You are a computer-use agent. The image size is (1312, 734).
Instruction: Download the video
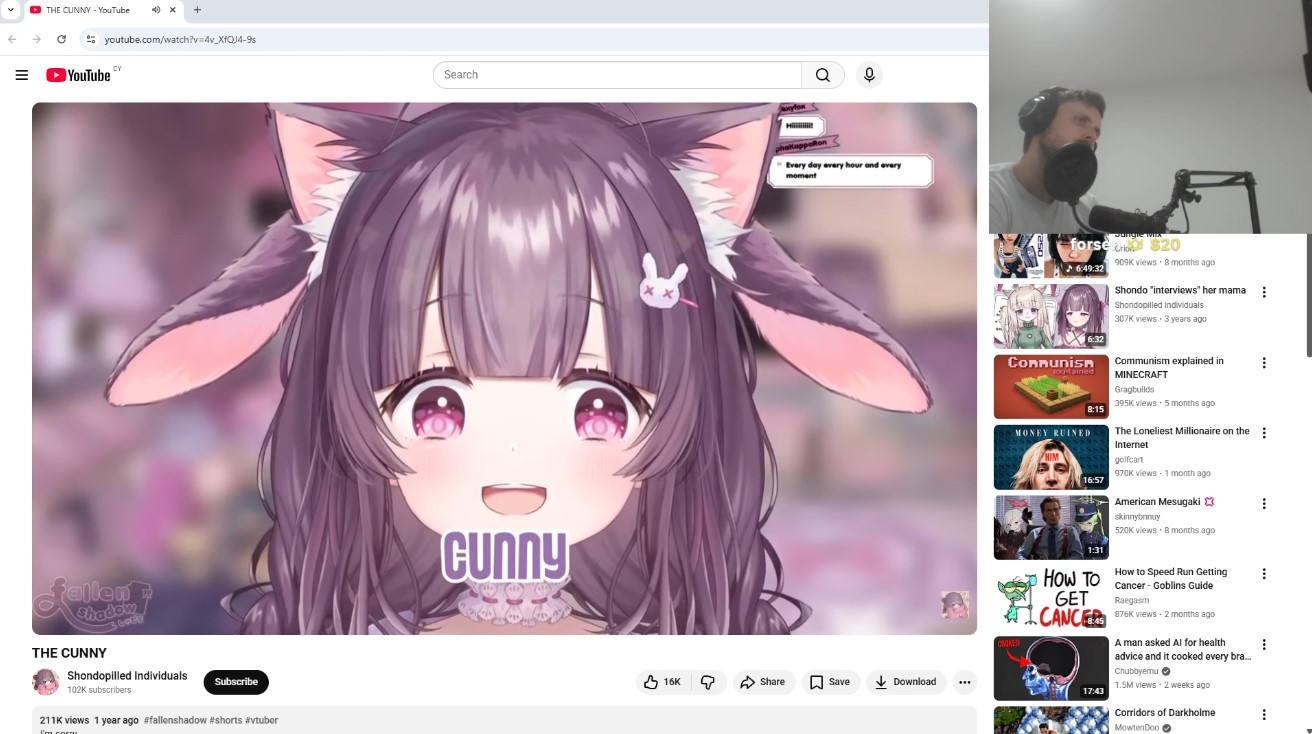(905, 682)
